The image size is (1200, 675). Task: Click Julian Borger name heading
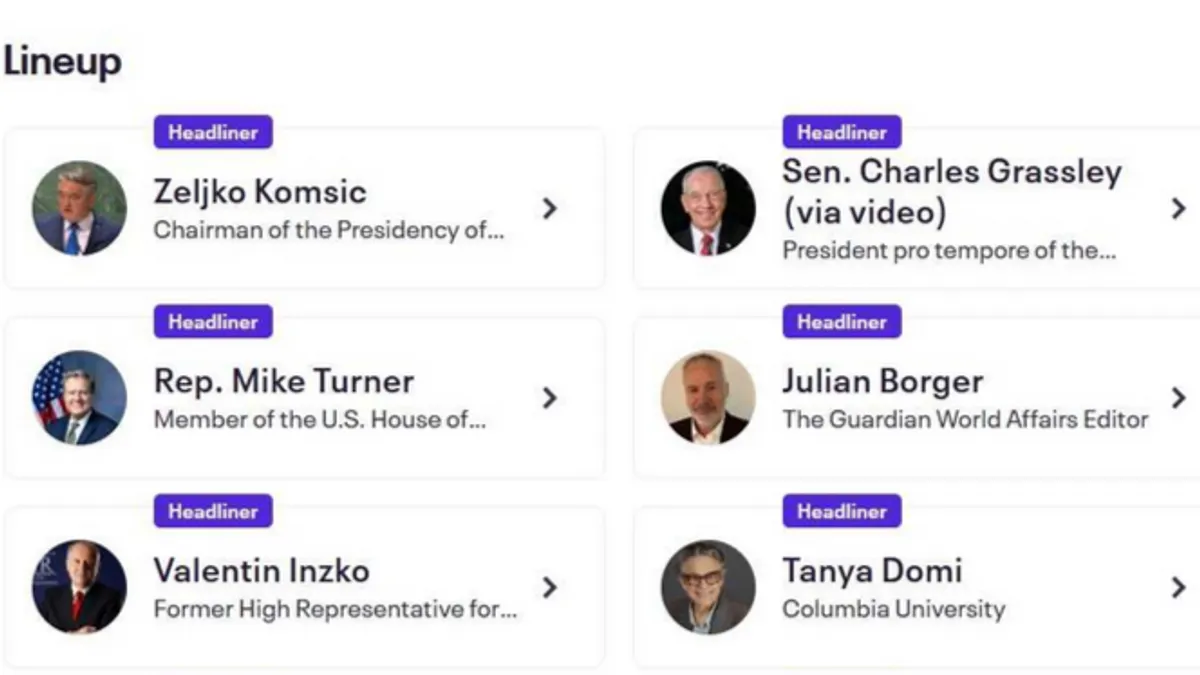click(x=882, y=381)
